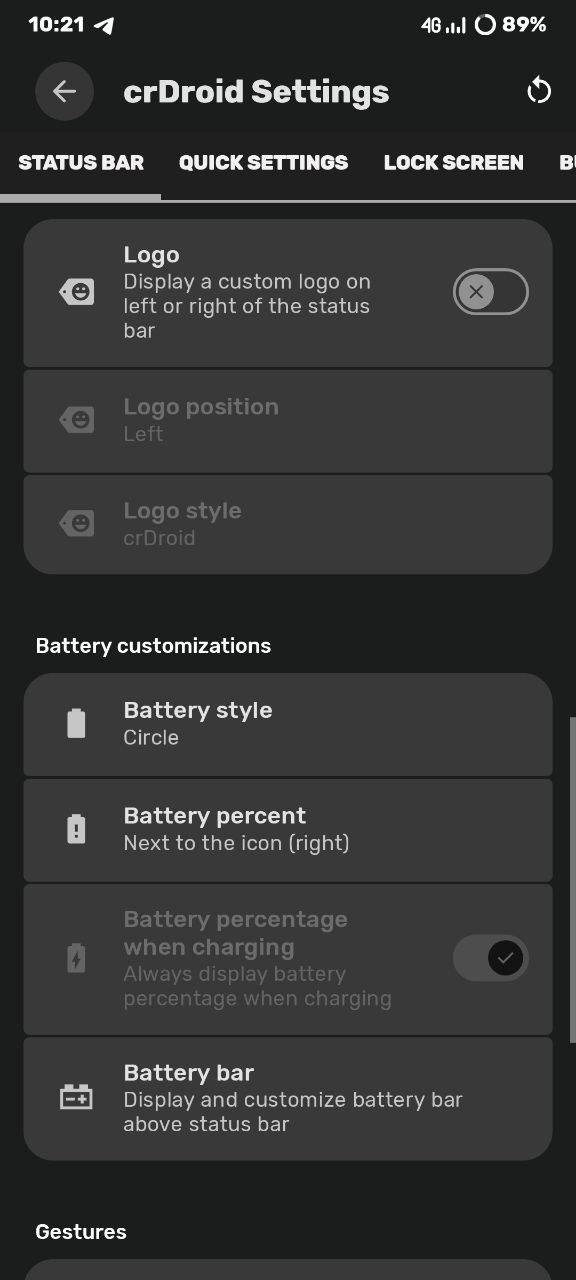Click the reset/restore icon in header
Image resolution: width=576 pixels, height=1280 pixels.
pos(539,92)
